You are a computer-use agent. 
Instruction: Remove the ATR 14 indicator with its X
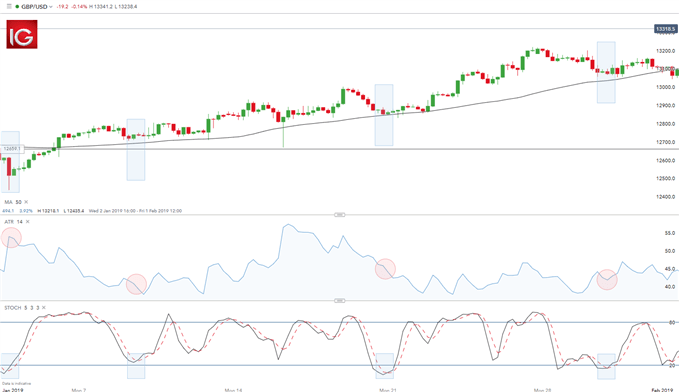pyautogui.click(x=28, y=222)
